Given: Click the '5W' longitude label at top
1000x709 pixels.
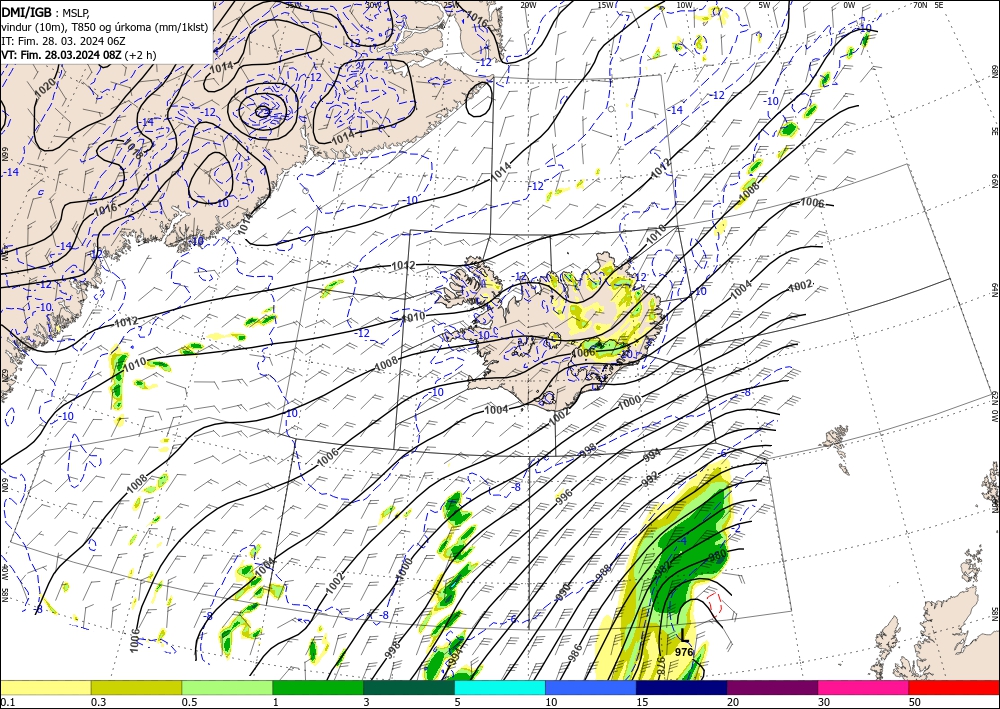Looking at the screenshot, I should (x=764, y=5).
